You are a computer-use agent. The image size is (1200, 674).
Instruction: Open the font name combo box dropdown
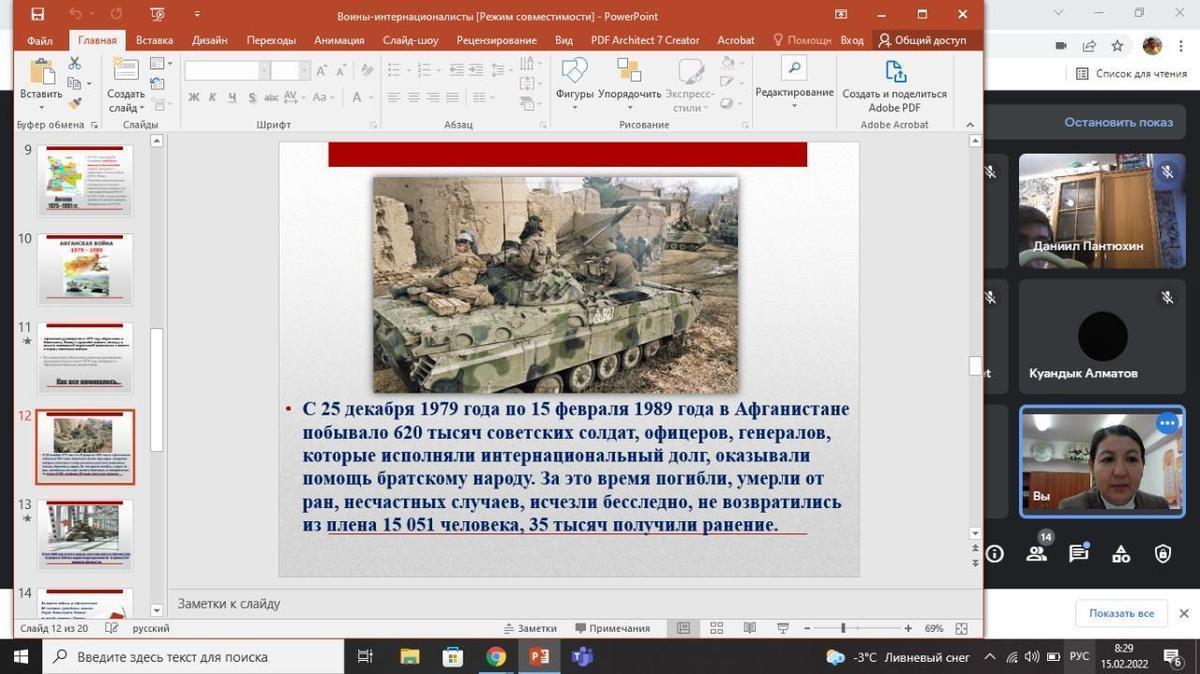pyautogui.click(x=264, y=70)
